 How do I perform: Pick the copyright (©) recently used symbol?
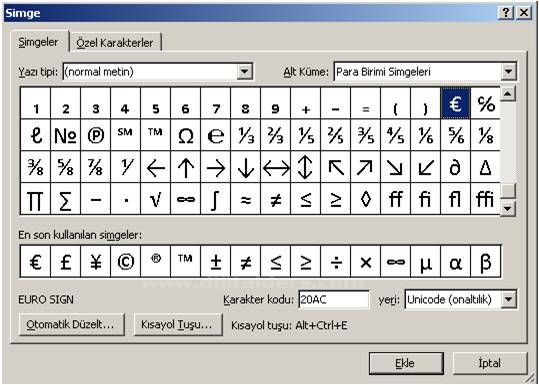pos(125,262)
